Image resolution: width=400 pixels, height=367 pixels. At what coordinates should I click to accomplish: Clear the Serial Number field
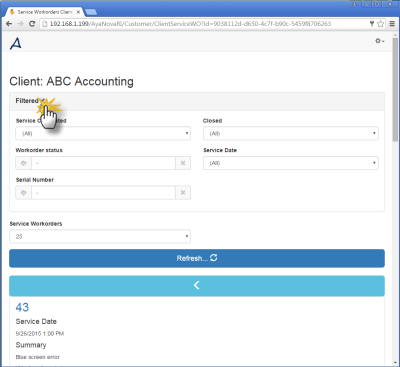183,193
